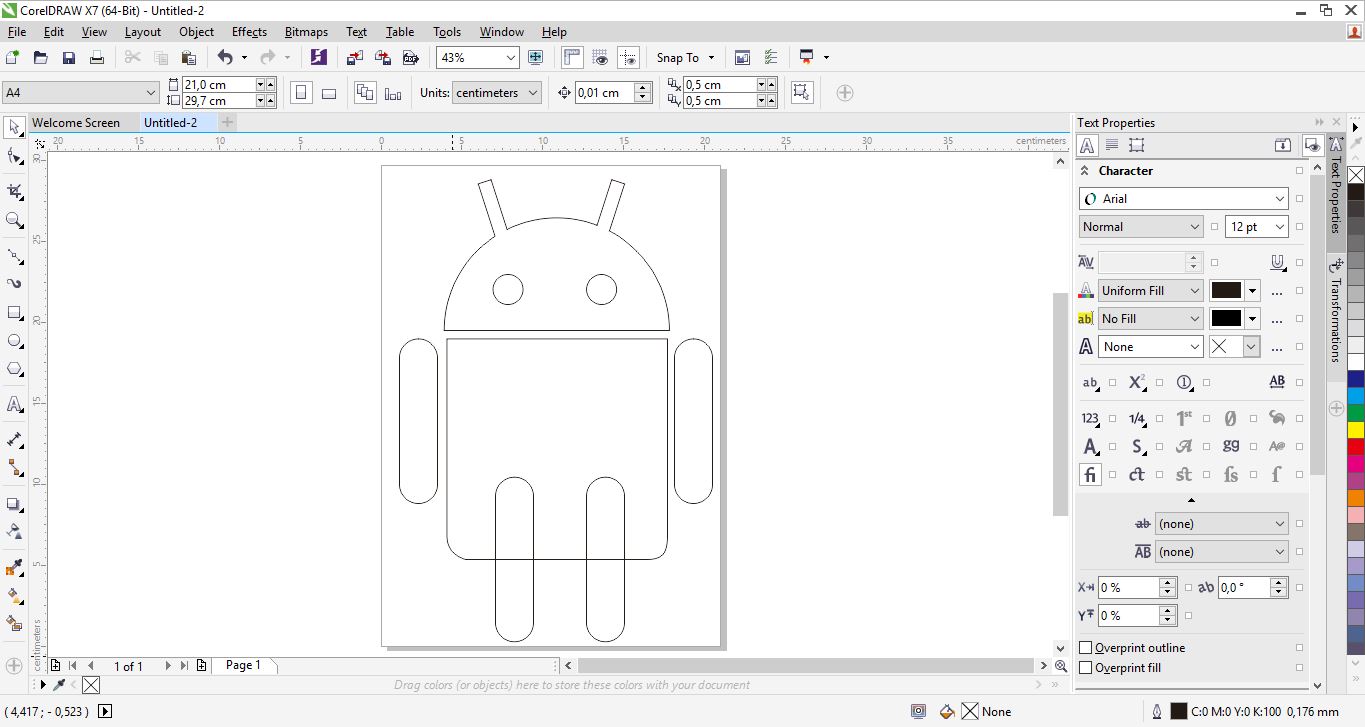Open the 12 pt font size dropdown
This screenshot has width=1365, height=727.
click(x=1281, y=227)
